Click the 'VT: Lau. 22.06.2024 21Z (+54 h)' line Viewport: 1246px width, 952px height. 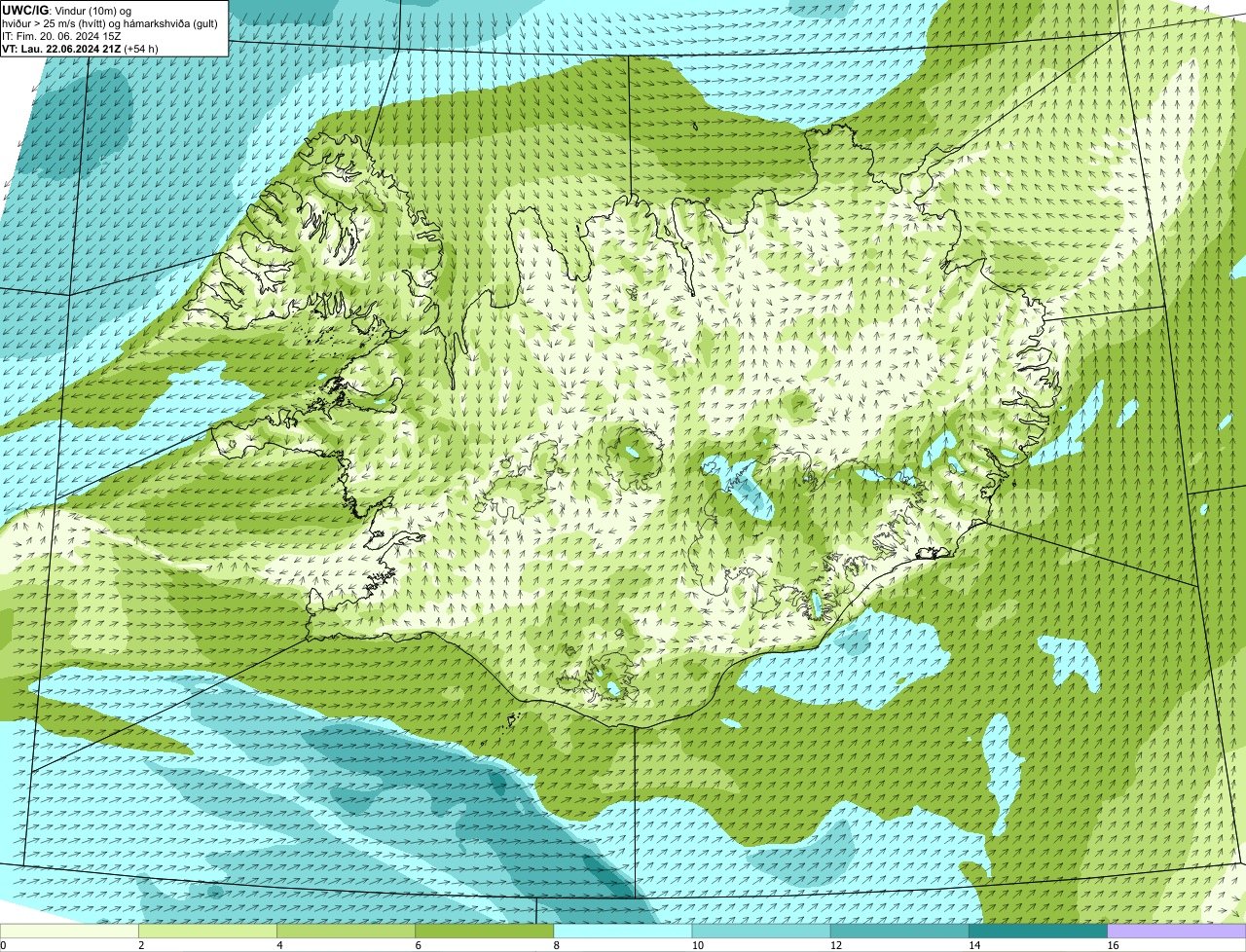pyautogui.click(x=81, y=48)
